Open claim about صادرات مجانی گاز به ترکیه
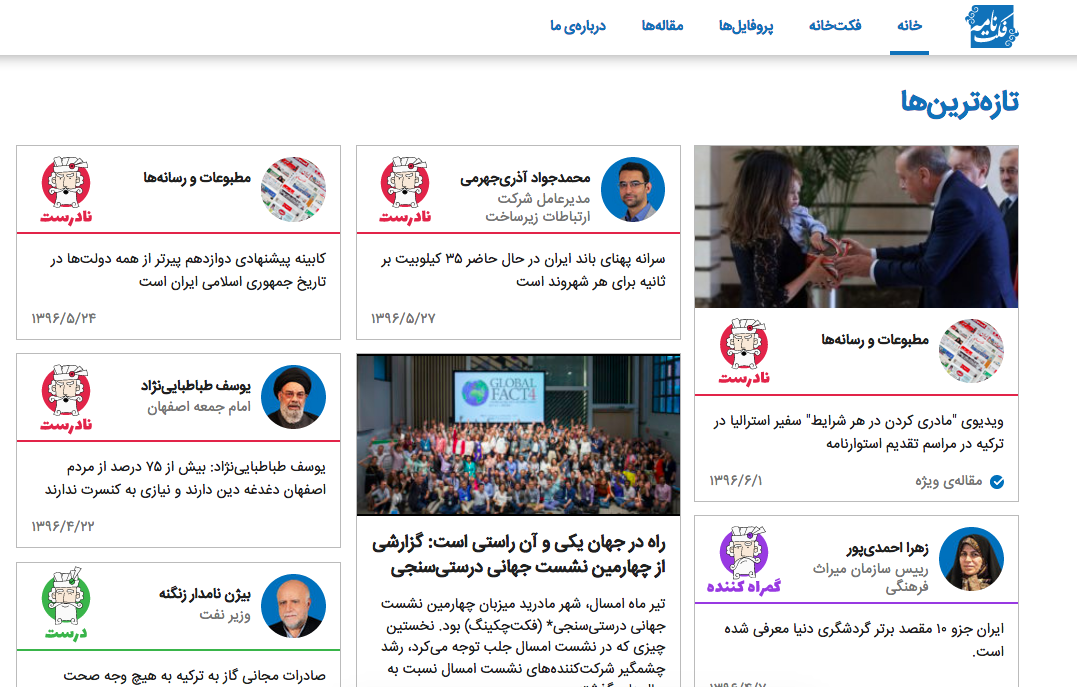 coord(194,676)
